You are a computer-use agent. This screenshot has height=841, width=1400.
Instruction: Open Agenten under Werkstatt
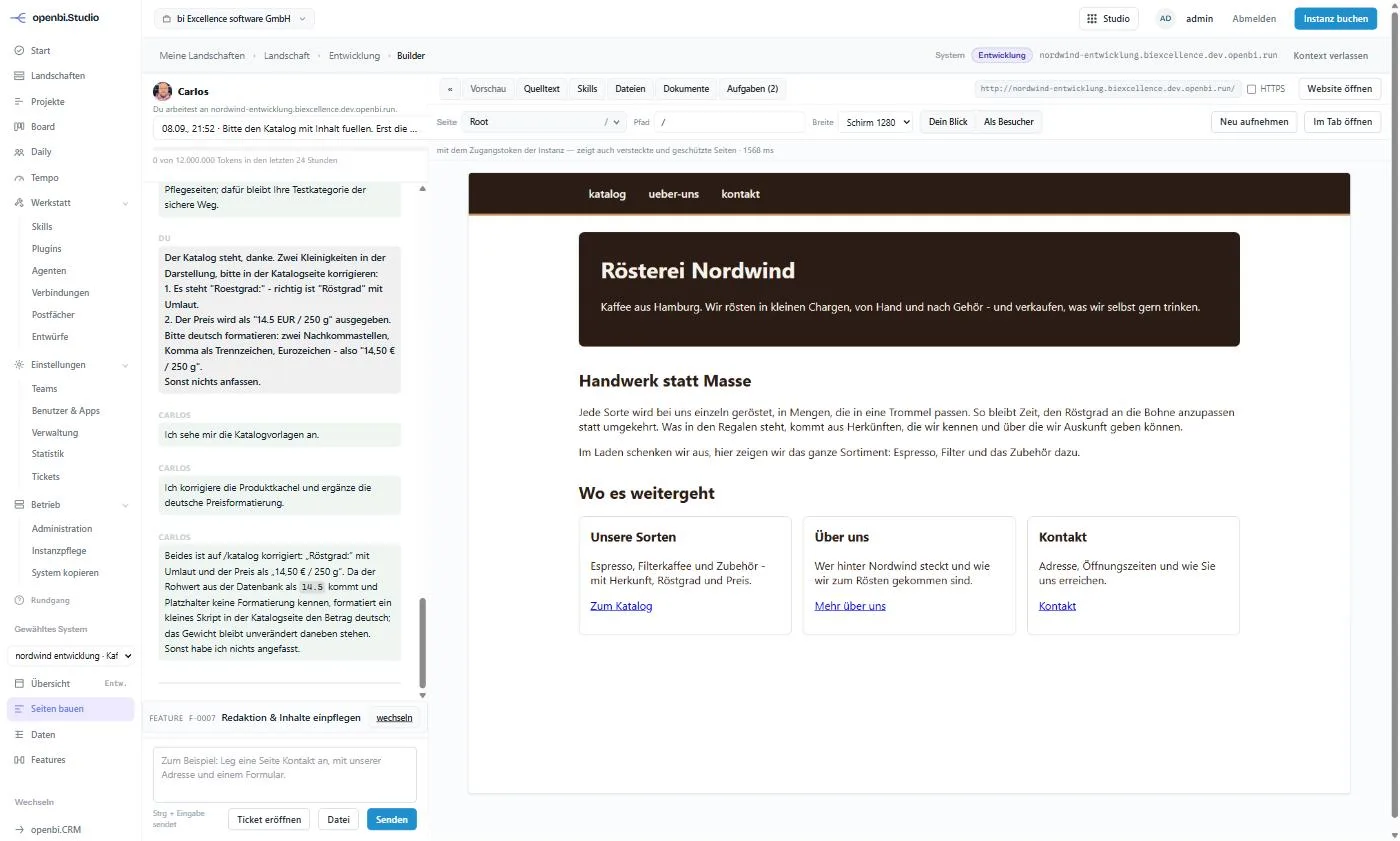tap(49, 271)
